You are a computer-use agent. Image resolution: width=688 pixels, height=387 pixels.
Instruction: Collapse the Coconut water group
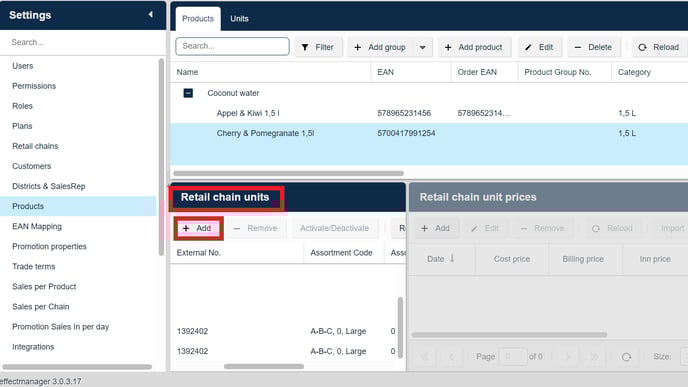click(x=188, y=93)
